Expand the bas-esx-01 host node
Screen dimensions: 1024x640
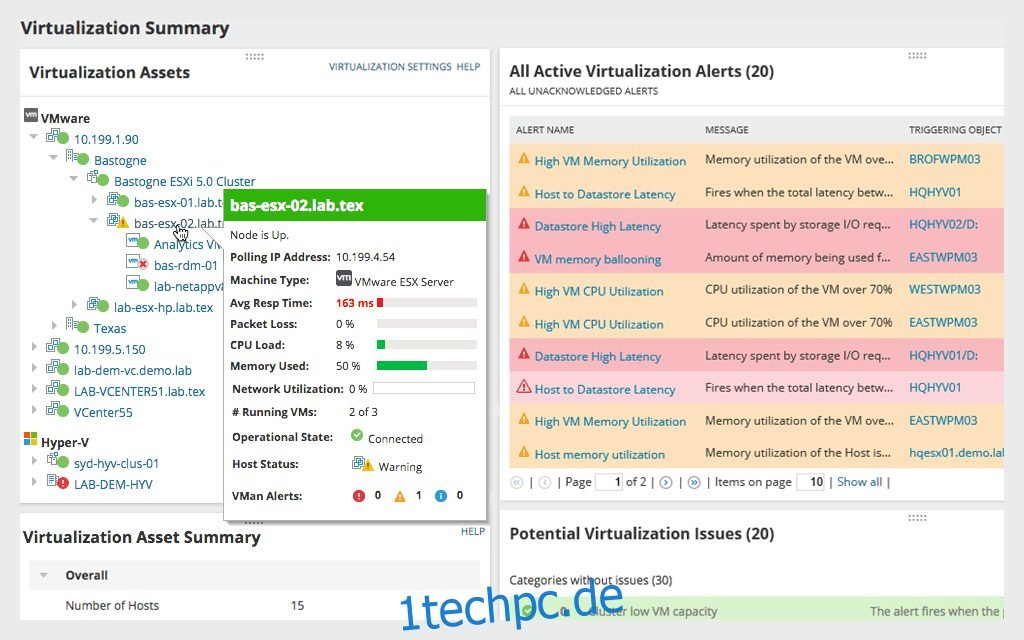tap(94, 199)
